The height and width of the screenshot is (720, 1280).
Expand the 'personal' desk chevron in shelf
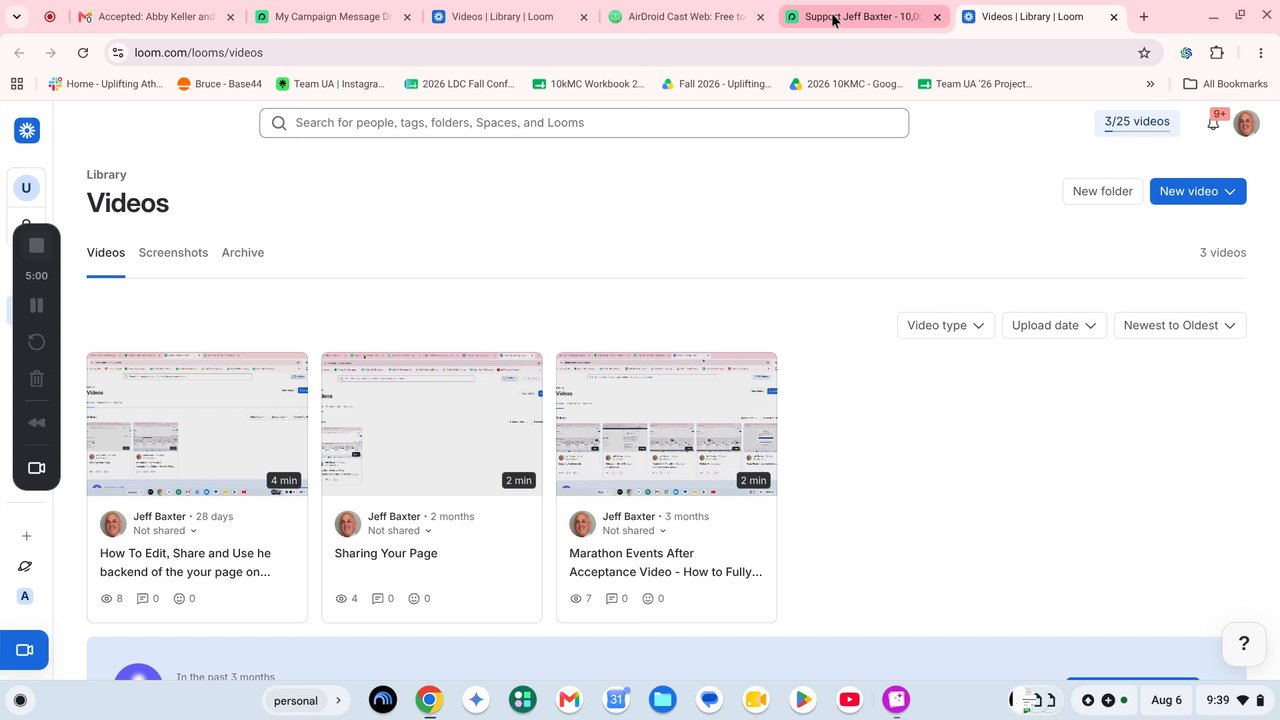[338, 700]
